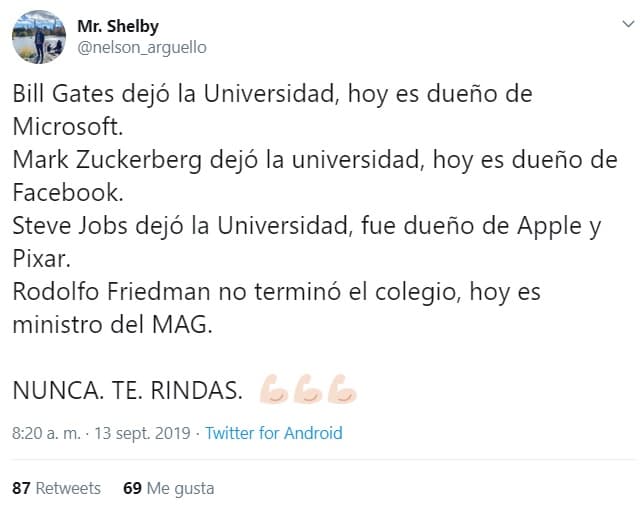This screenshot has width=643, height=507.
Task: Open the Mr. Shelby profile avatar
Action: coord(38,37)
